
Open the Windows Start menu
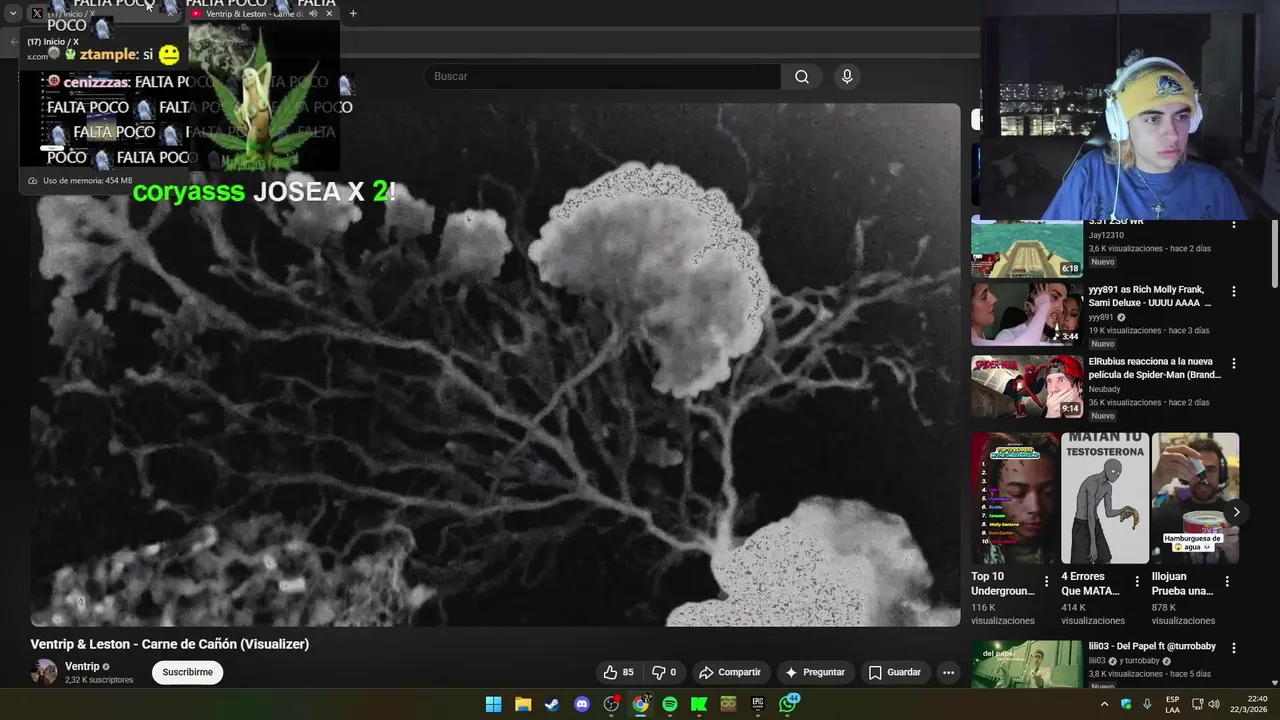tap(493, 704)
